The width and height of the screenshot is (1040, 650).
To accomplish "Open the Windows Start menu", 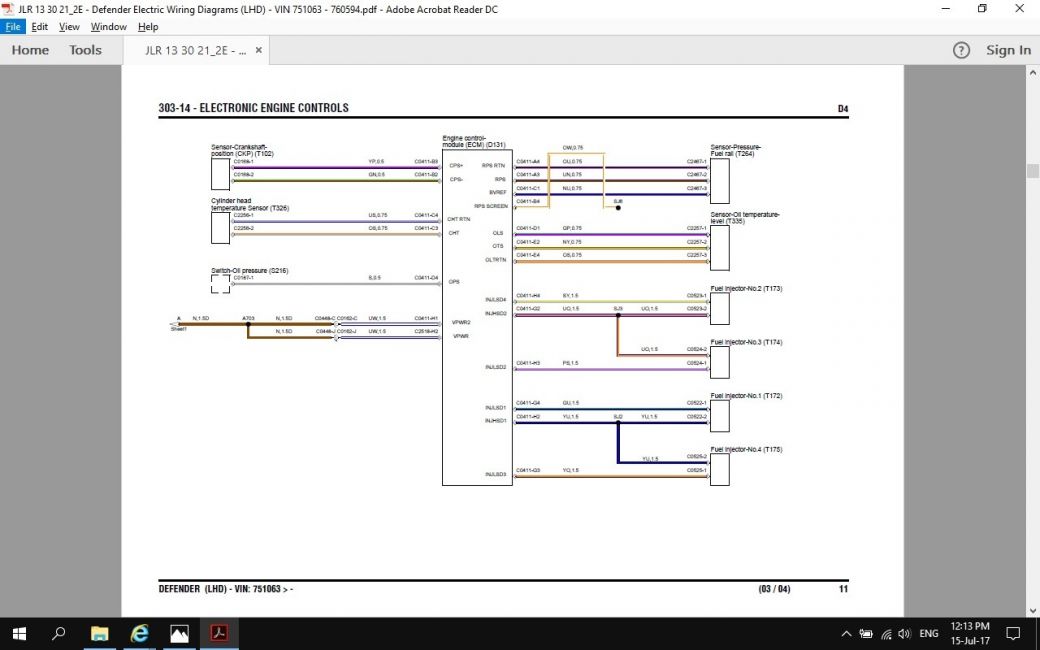I will (x=19, y=633).
